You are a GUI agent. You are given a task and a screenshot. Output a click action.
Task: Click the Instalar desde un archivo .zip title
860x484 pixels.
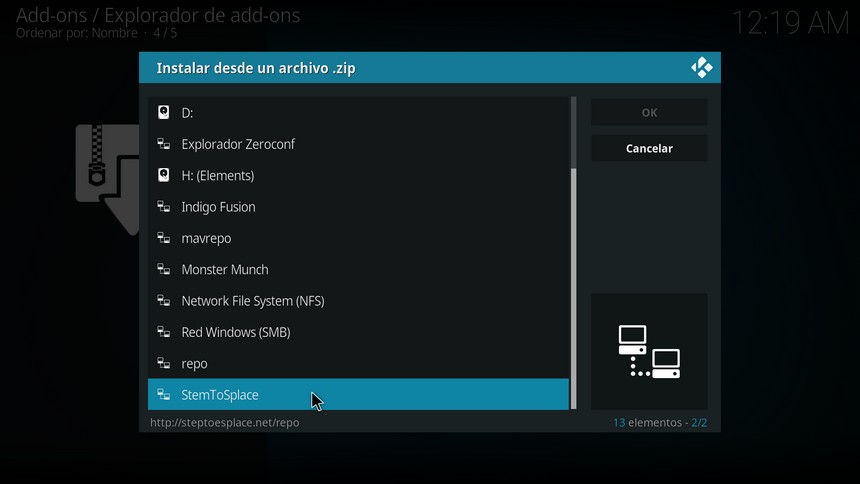pyautogui.click(x=256, y=68)
